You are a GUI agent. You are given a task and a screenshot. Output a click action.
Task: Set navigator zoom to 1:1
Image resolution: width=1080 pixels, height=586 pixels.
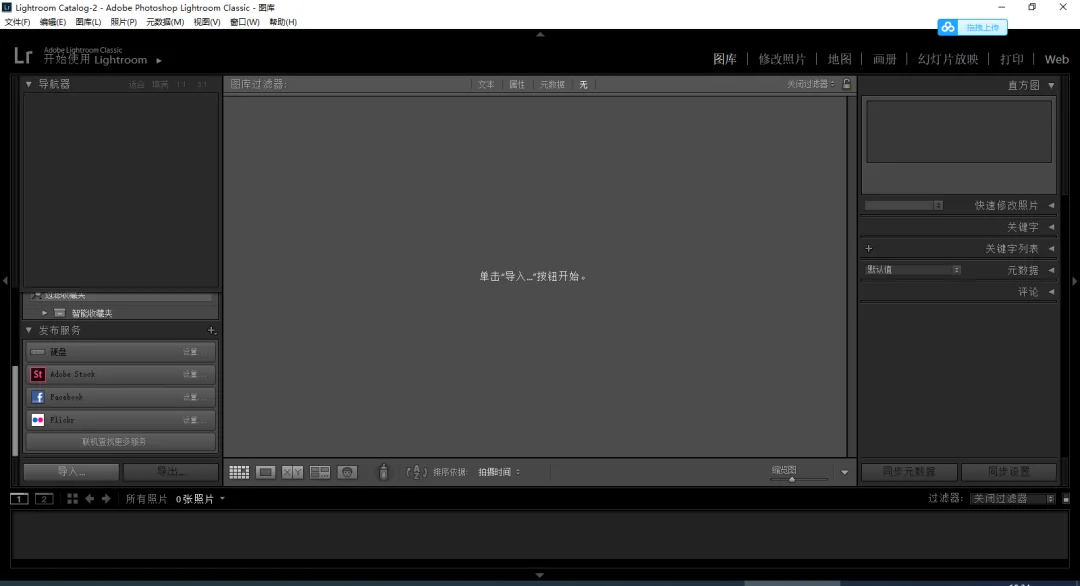181,84
